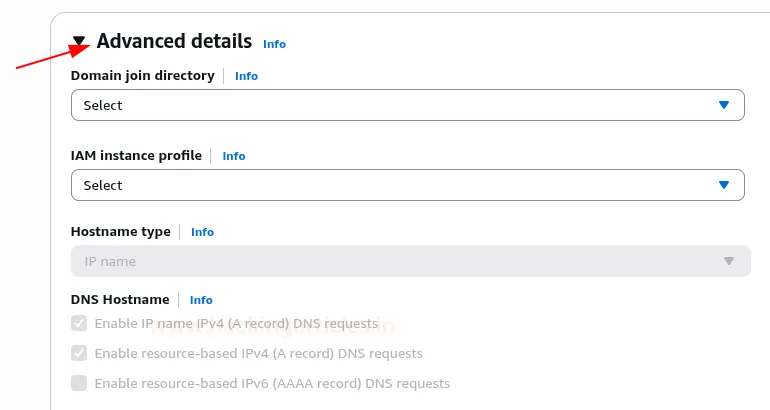Open Info link for IAM instance profile
The image size is (770, 410).
(x=233, y=156)
